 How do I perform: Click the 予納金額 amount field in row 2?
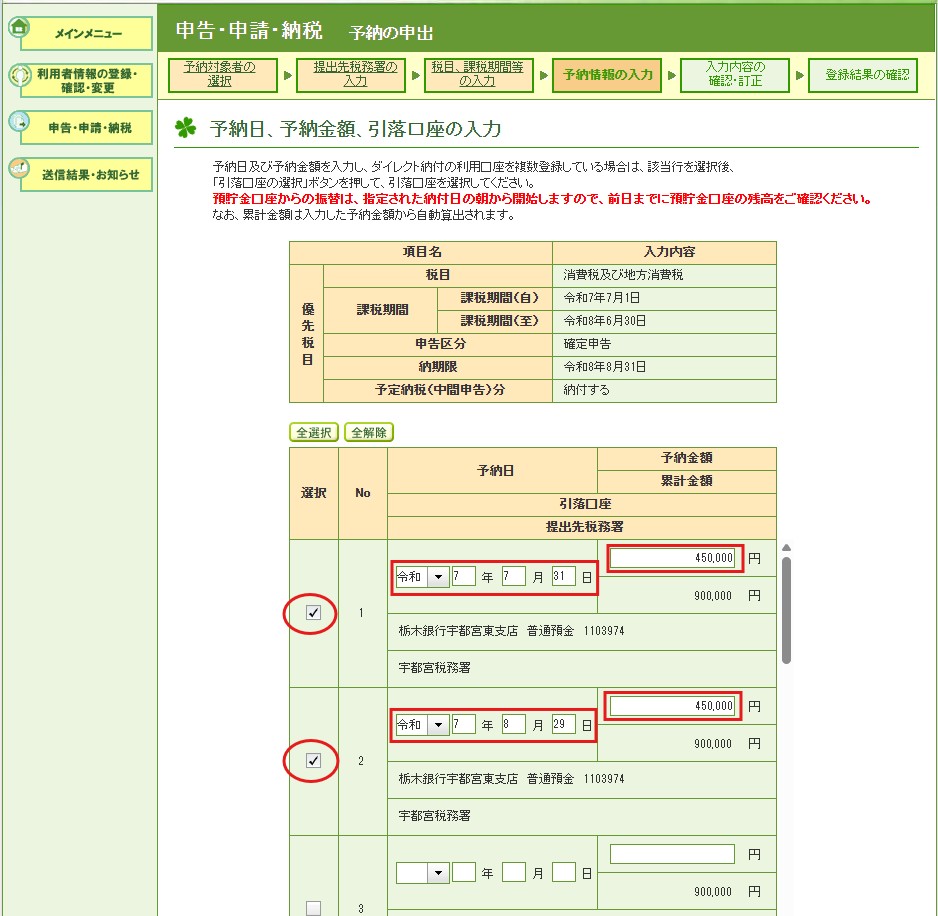click(x=672, y=706)
